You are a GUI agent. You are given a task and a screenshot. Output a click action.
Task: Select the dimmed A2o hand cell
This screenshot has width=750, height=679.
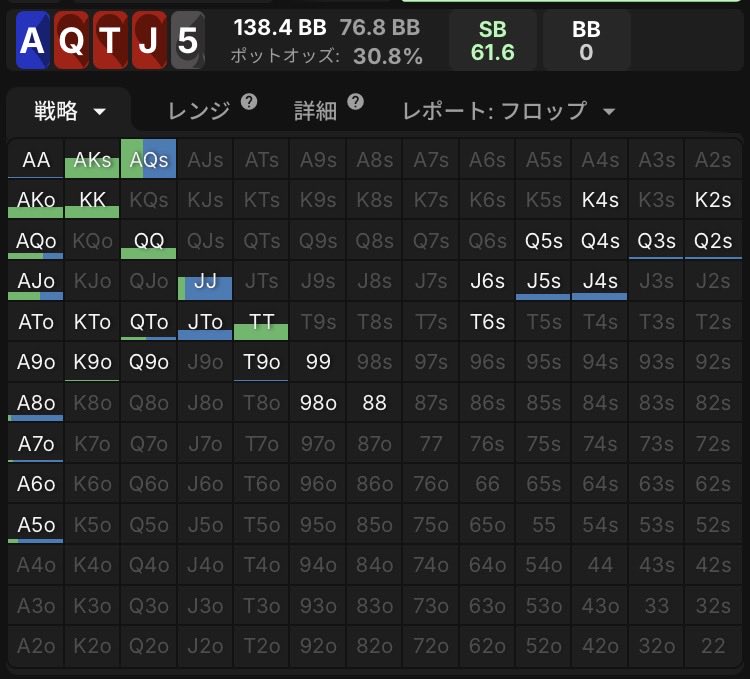click(35, 646)
